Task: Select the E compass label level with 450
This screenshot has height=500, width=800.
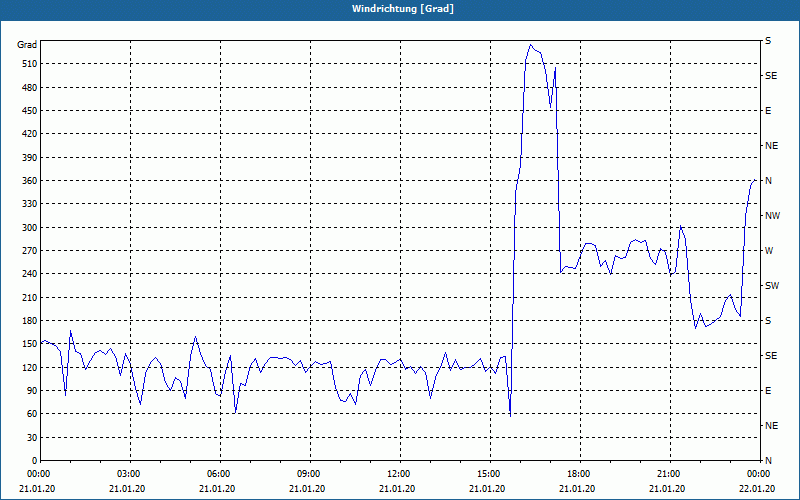Action: click(768, 111)
